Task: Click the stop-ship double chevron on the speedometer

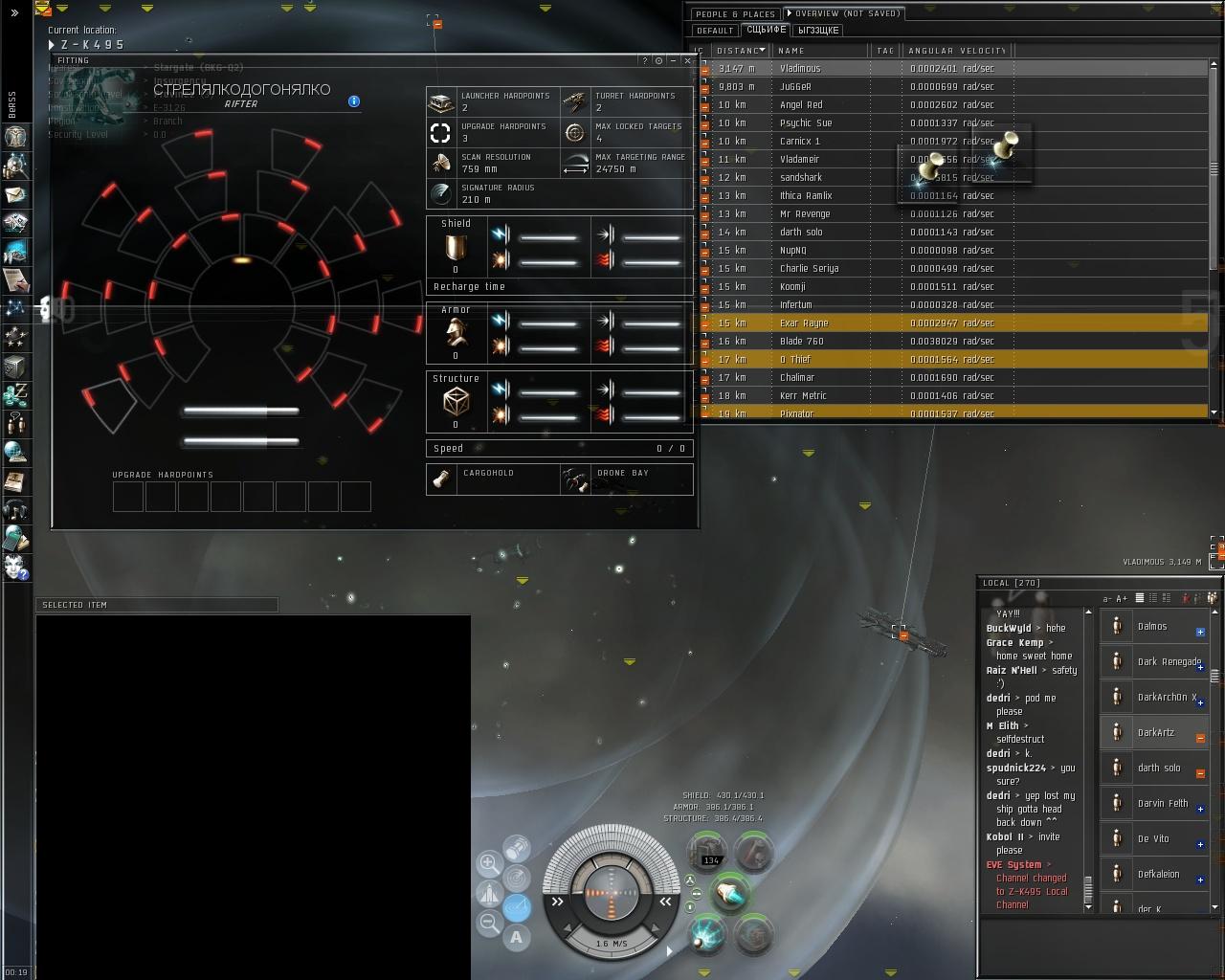Action: tap(665, 902)
